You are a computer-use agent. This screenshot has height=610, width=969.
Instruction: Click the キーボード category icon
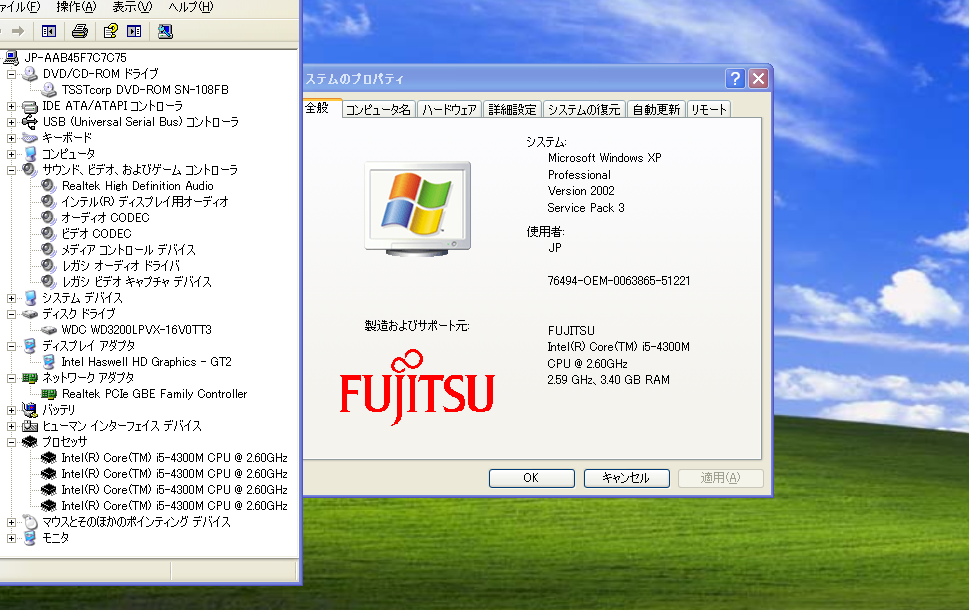pyautogui.click(x=30, y=137)
